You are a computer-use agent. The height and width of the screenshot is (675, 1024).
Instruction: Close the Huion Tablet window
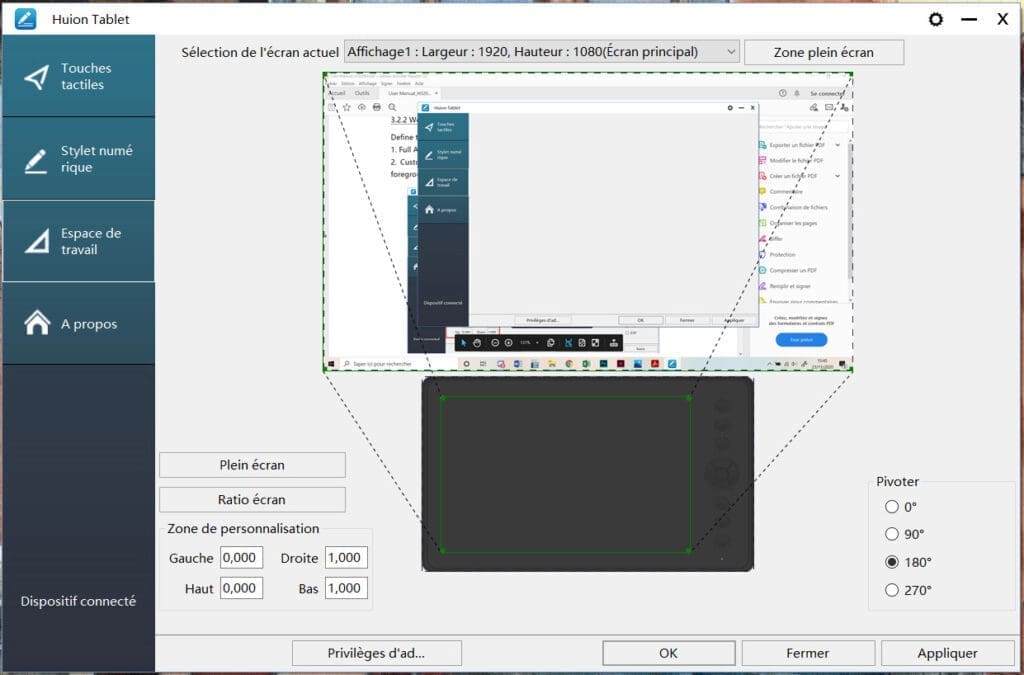1002,20
